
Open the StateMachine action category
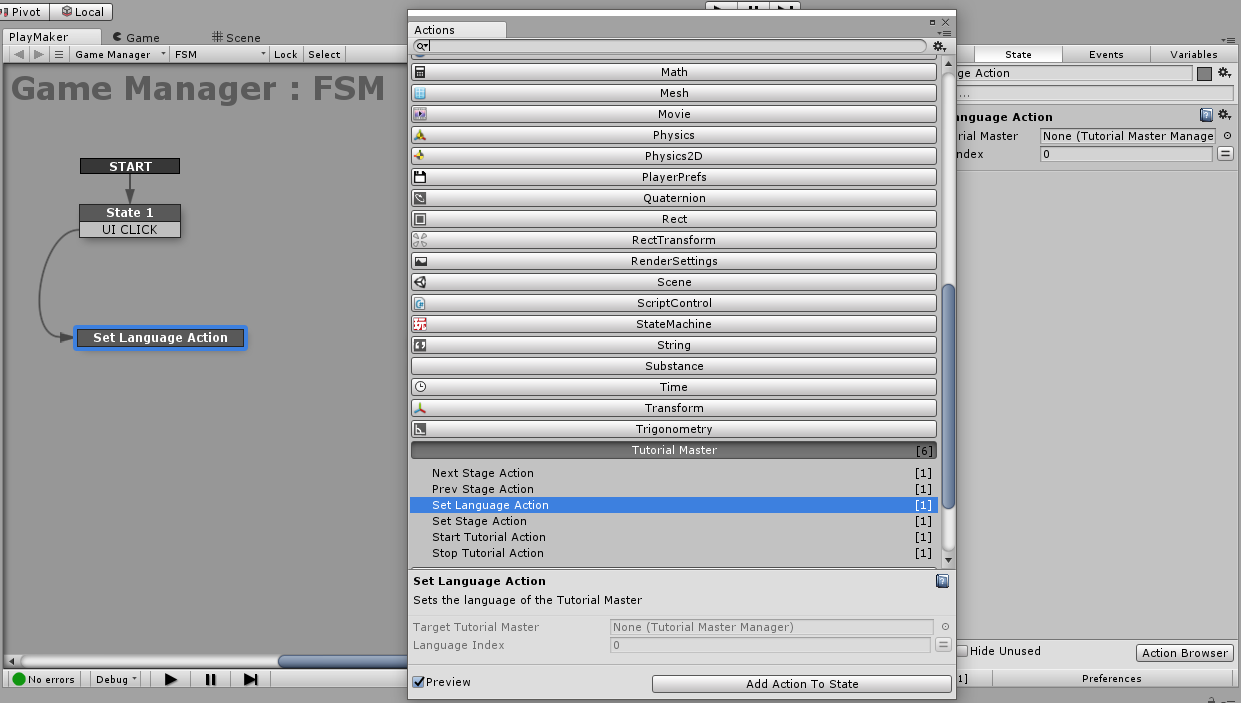pos(673,324)
